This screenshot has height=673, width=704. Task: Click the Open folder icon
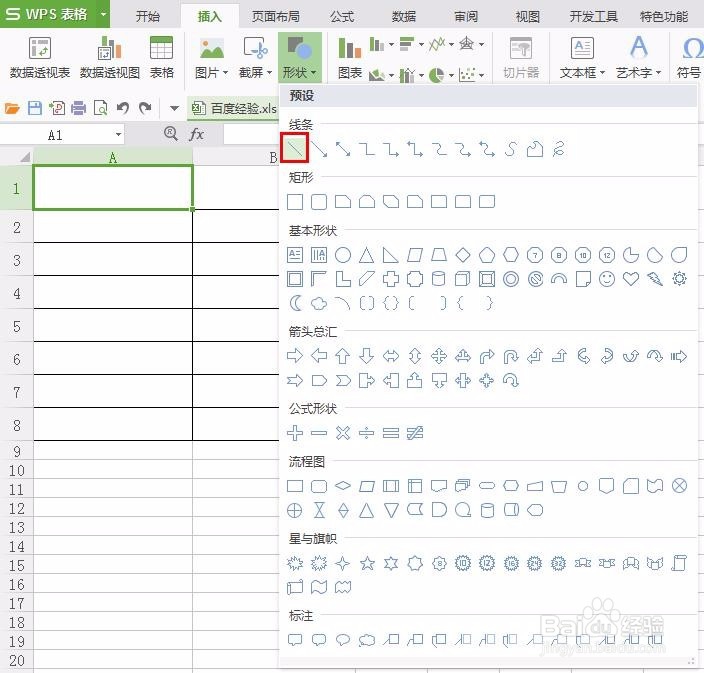pyautogui.click(x=12, y=108)
